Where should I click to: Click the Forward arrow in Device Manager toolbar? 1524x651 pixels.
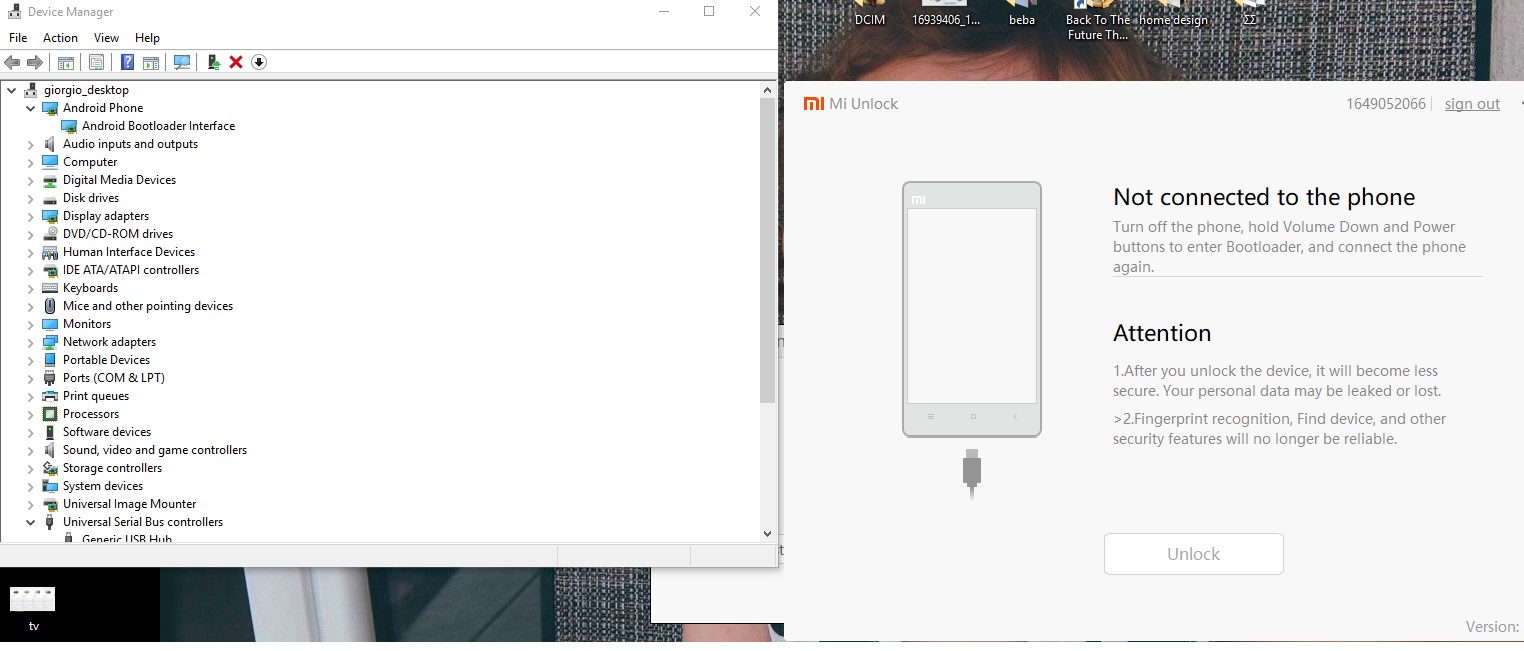(34, 62)
